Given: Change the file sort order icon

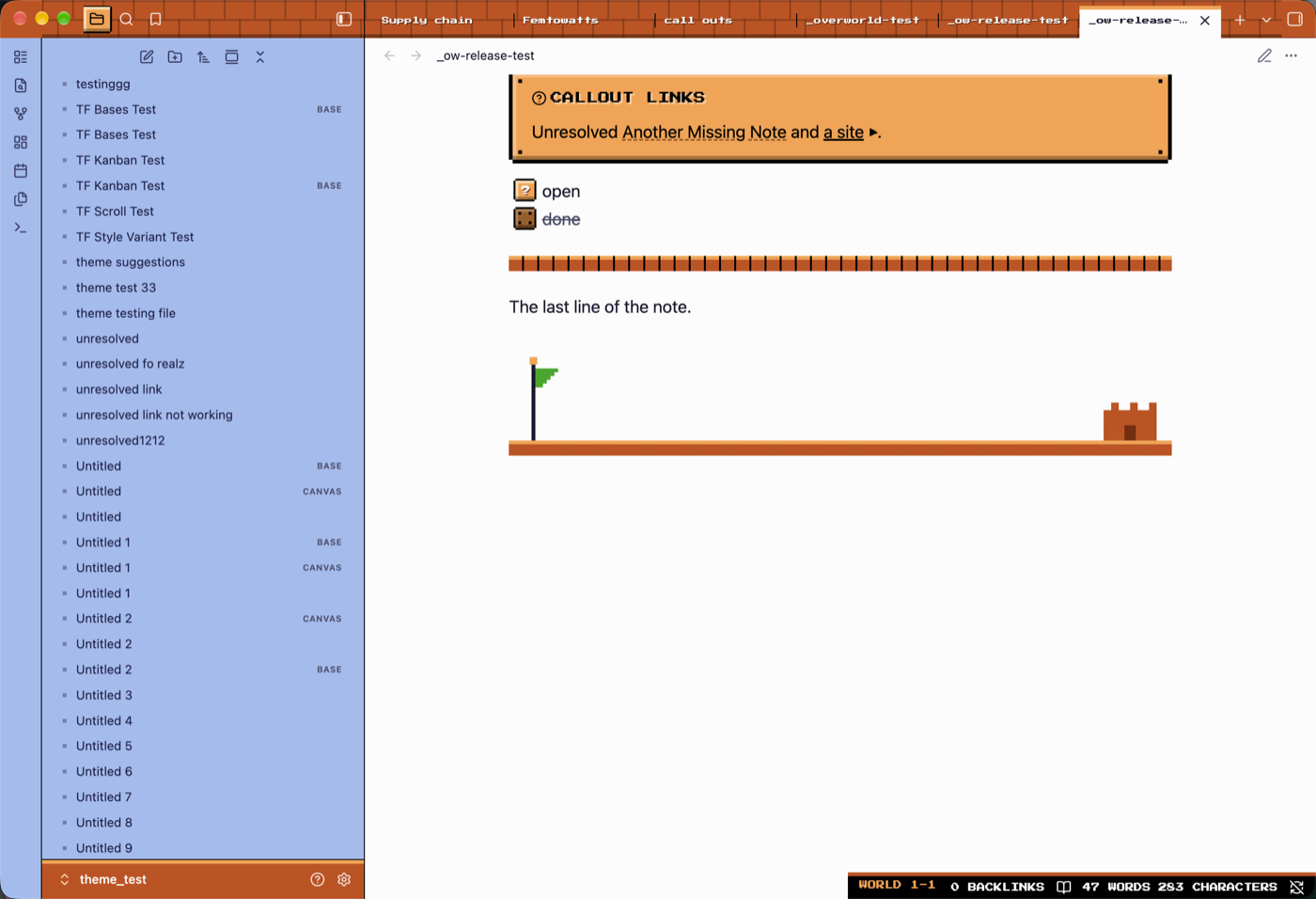Looking at the screenshot, I should (203, 57).
